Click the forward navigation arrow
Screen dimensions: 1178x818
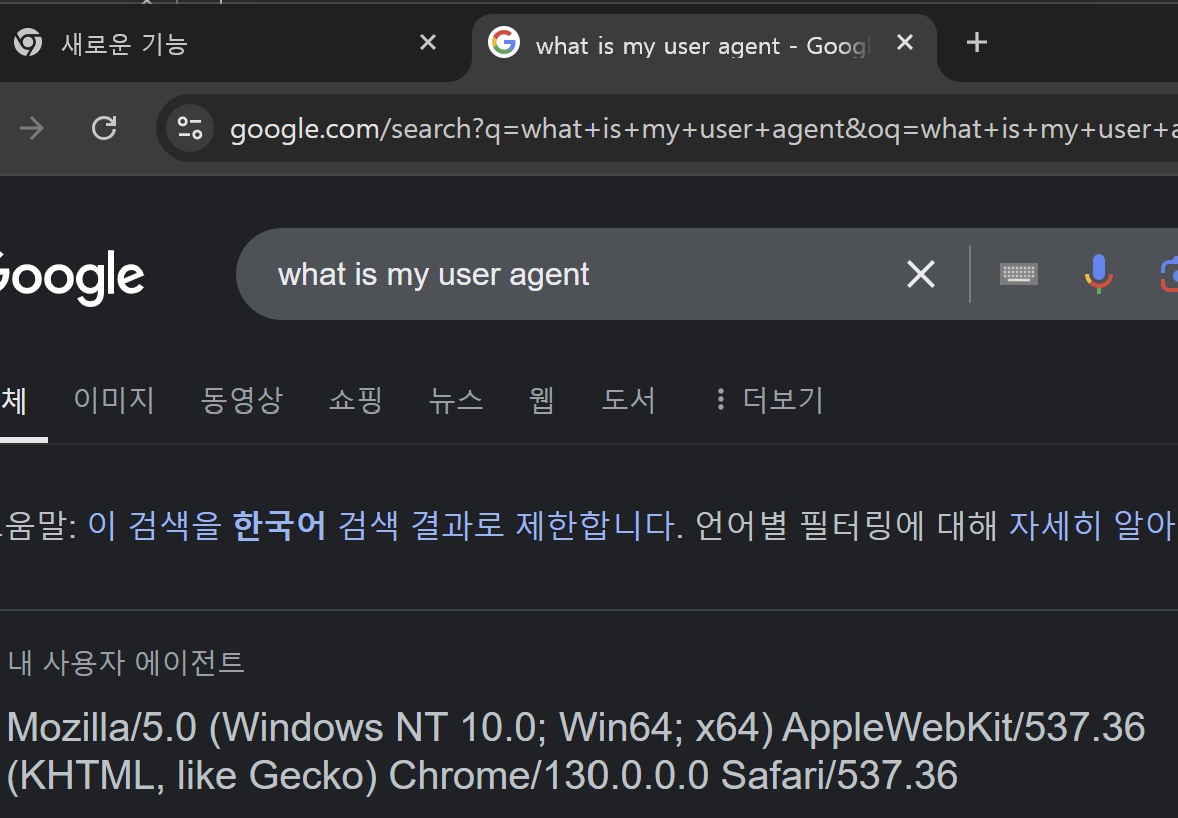pyautogui.click(x=32, y=128)
